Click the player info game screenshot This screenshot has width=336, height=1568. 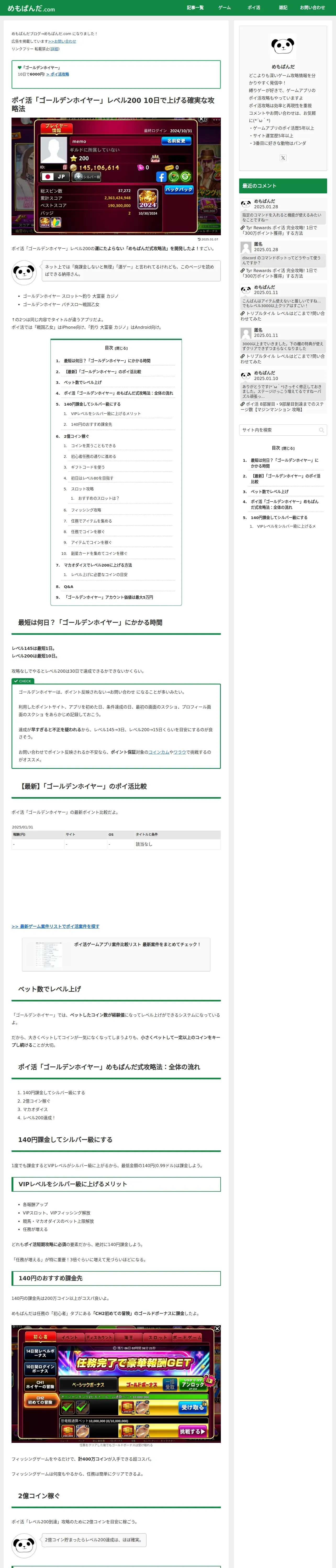[116, 176]
